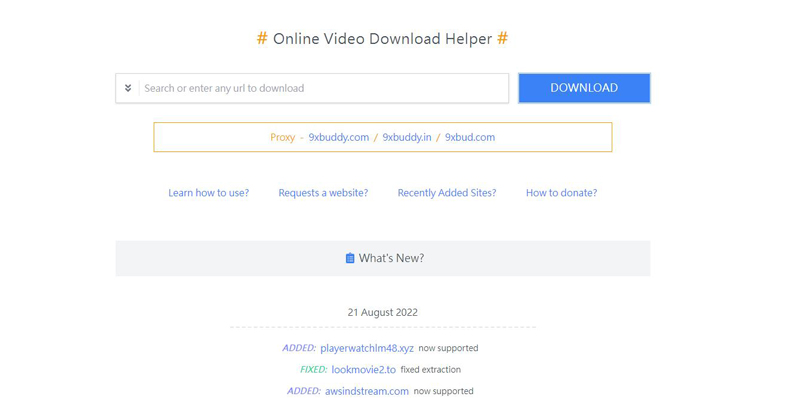
Task: Open playerwatchlm48.xyz link
Action: pyautogui.click(x=367, y=349)
